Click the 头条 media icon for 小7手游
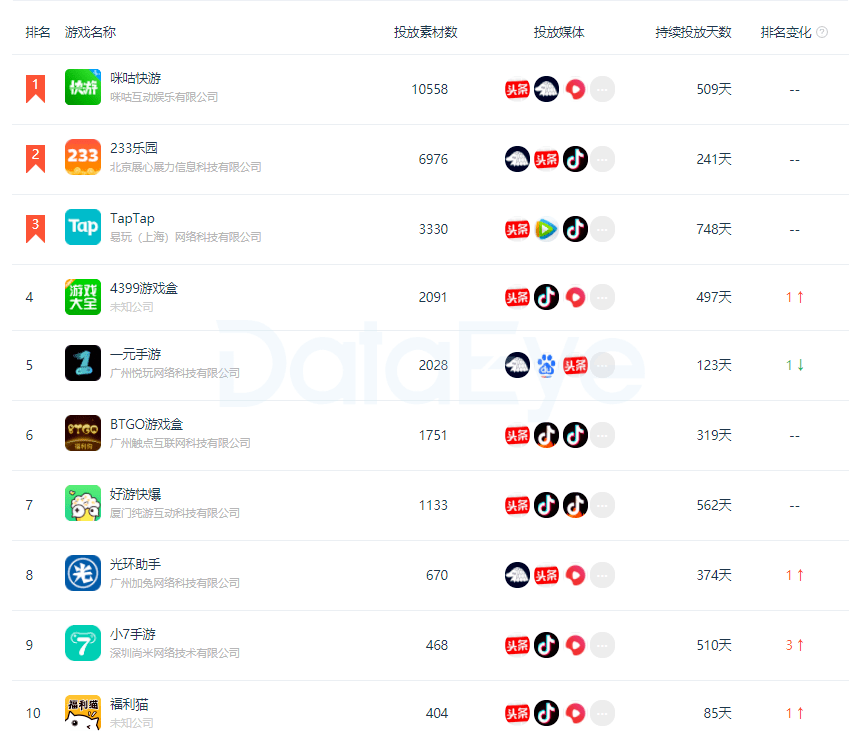 [x=517, y=645]
